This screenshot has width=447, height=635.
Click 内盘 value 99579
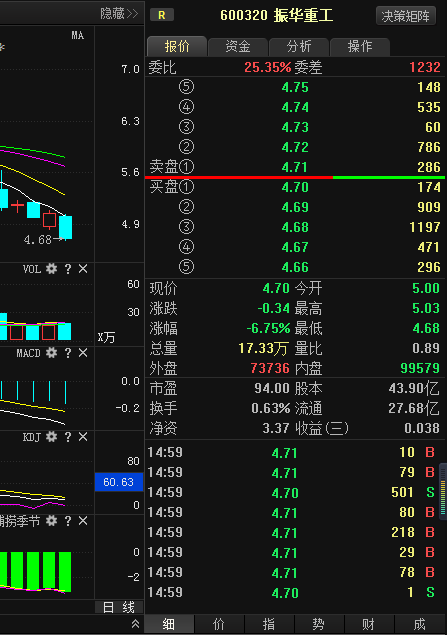point(420,368)
